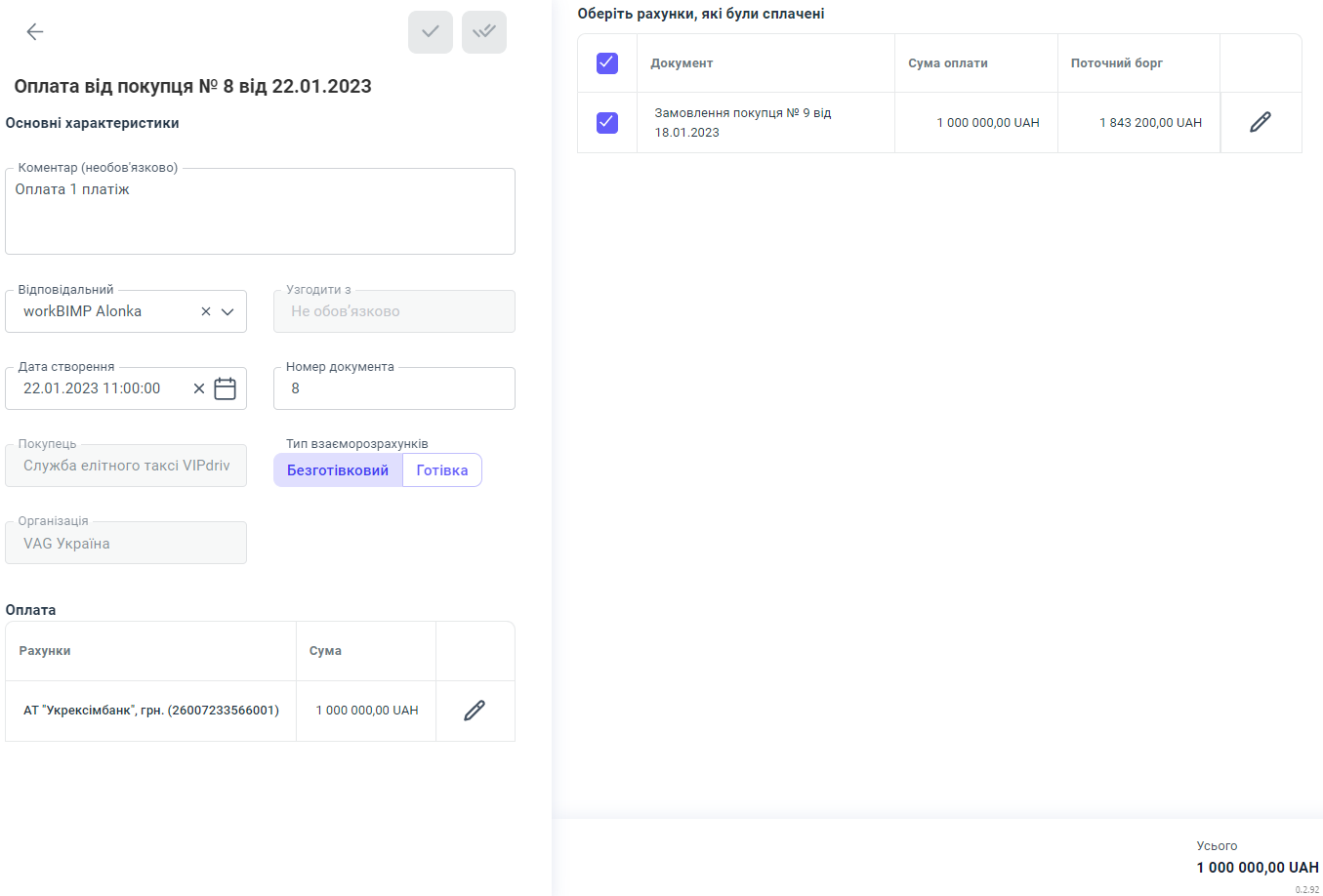Image resolution: width=1323 pixels, height=896 pixels.
Task: Click the Організація field VAG Україна
Action: tap(126, 544)
